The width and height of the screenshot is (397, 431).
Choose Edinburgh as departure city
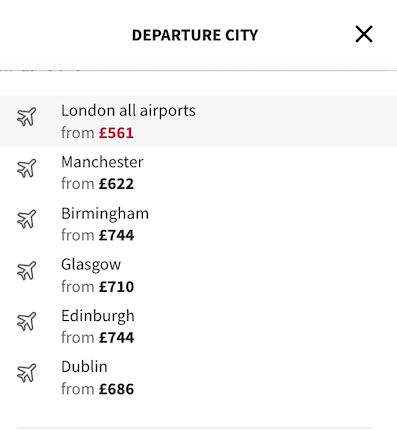click(198, 326)
